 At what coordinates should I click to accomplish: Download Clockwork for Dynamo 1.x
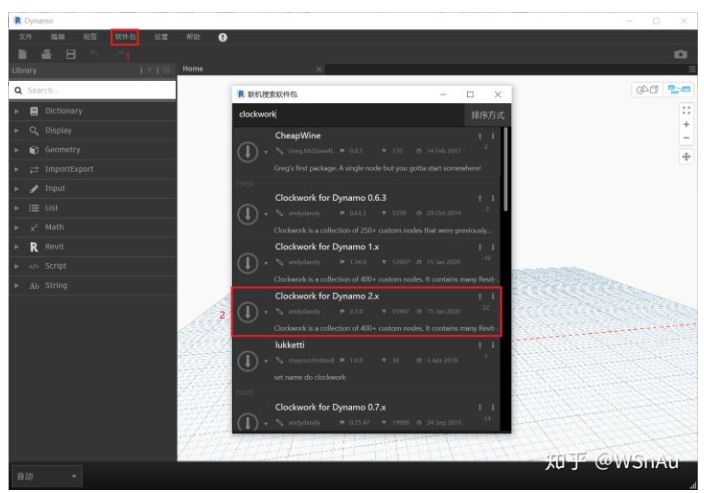pos(247,263)
